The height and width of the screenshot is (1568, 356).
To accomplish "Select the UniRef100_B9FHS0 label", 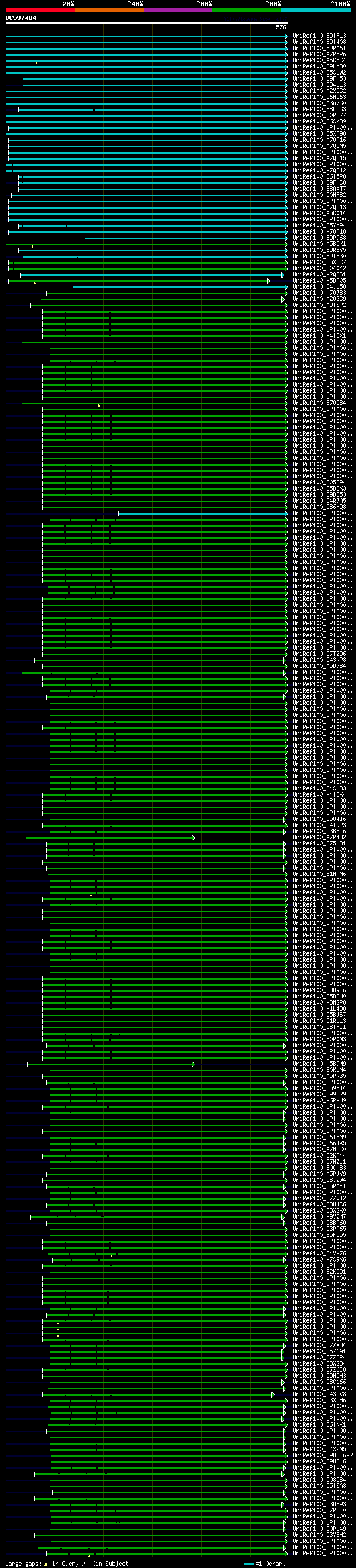I will point(319,182).
